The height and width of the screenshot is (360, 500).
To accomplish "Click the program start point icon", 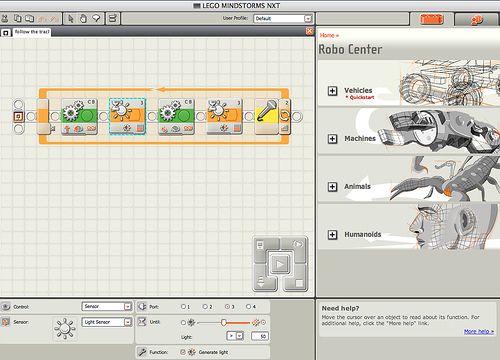I will [x=19, y=116].
